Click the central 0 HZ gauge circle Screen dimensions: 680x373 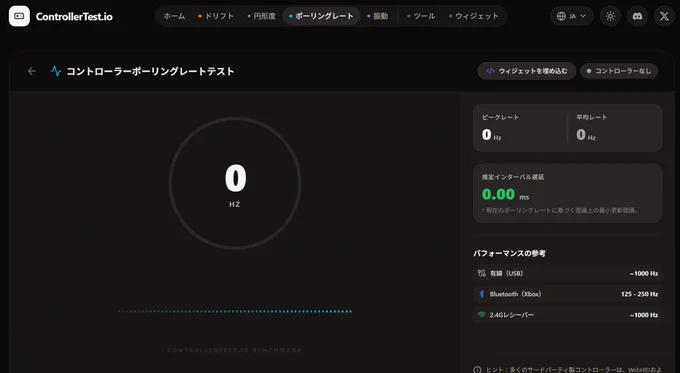coord(235,183)
